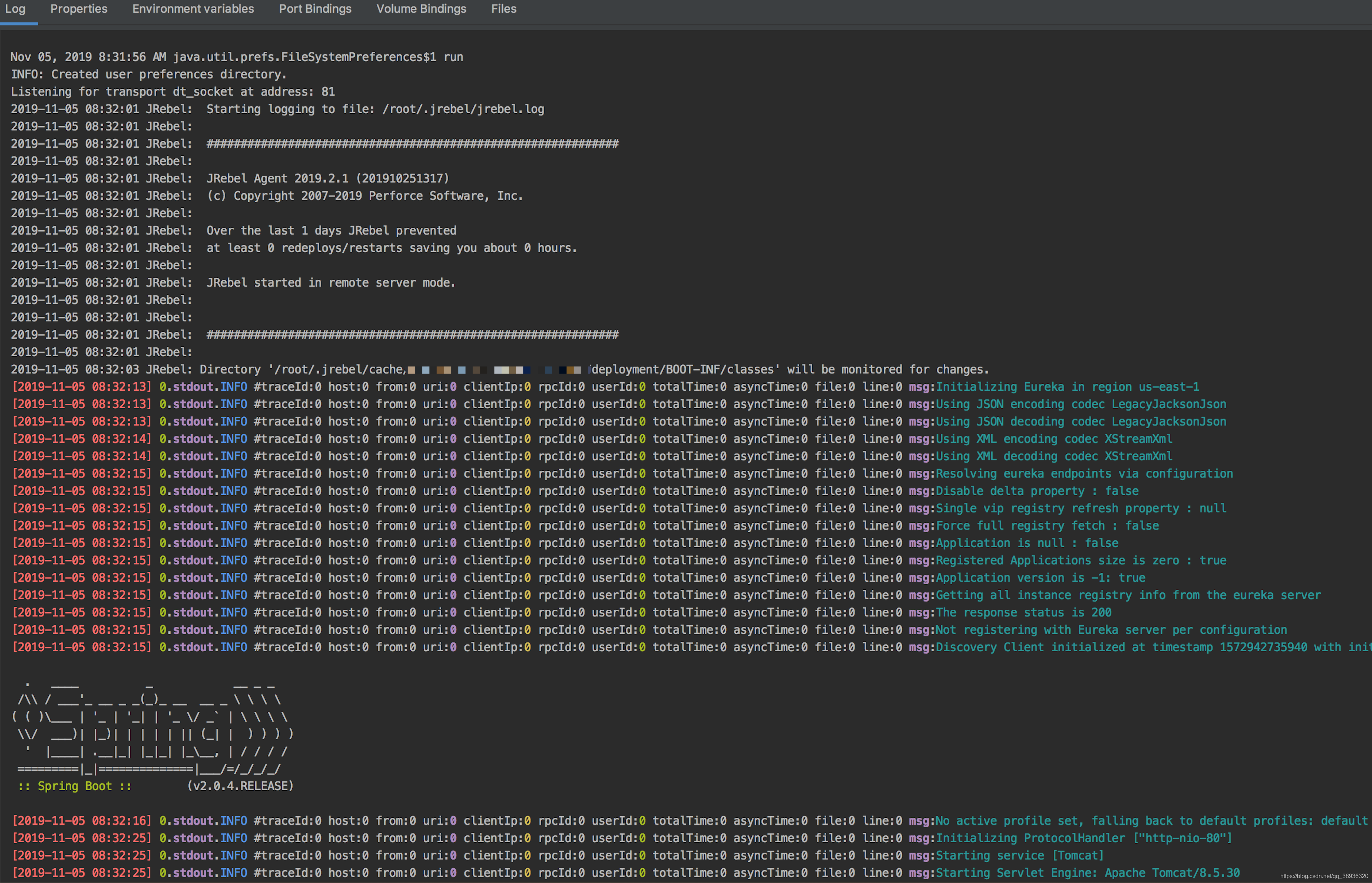Switch to the Log tab
The image size is (1372, 883).
coord(16,9)
